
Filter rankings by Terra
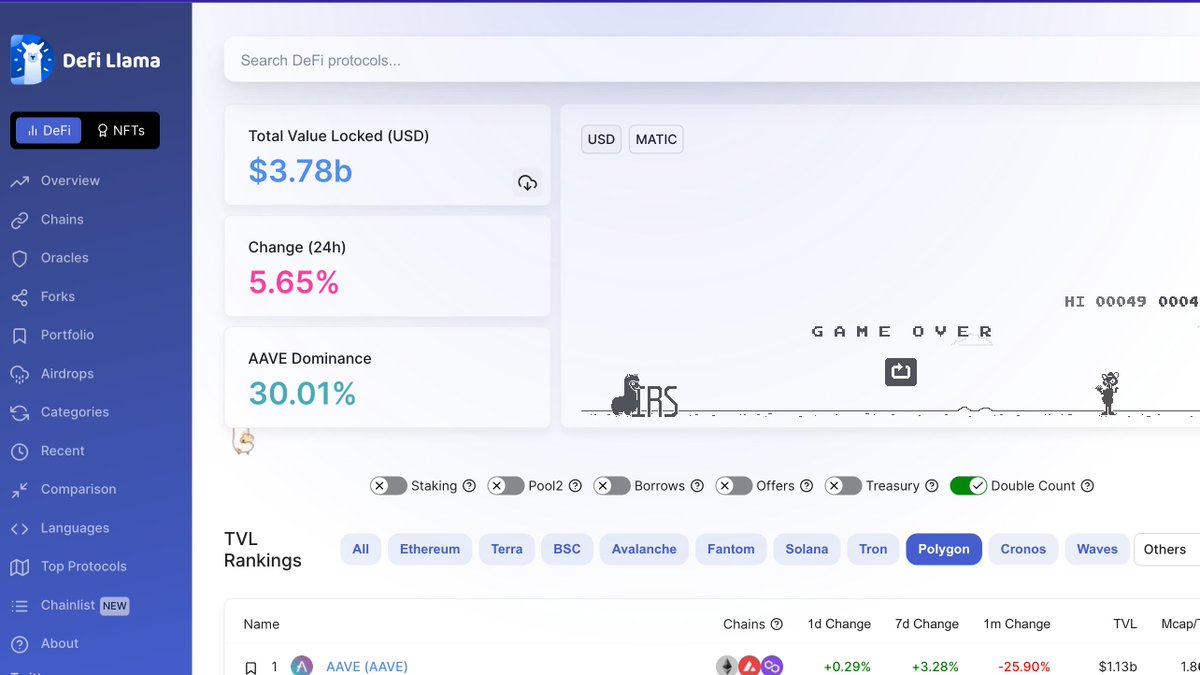coord(507,549)
